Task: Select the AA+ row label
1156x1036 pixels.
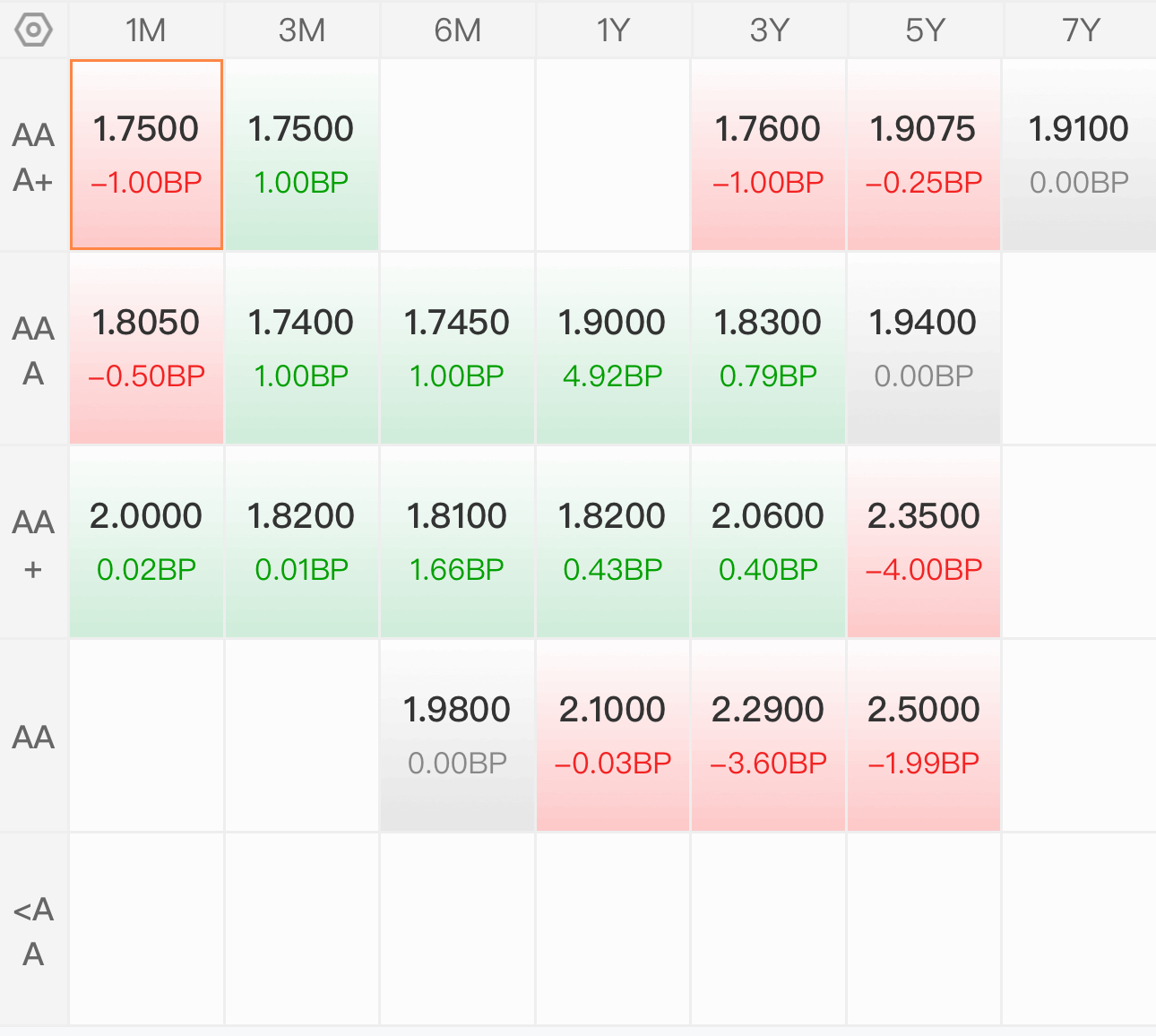Action: point(33,543)
